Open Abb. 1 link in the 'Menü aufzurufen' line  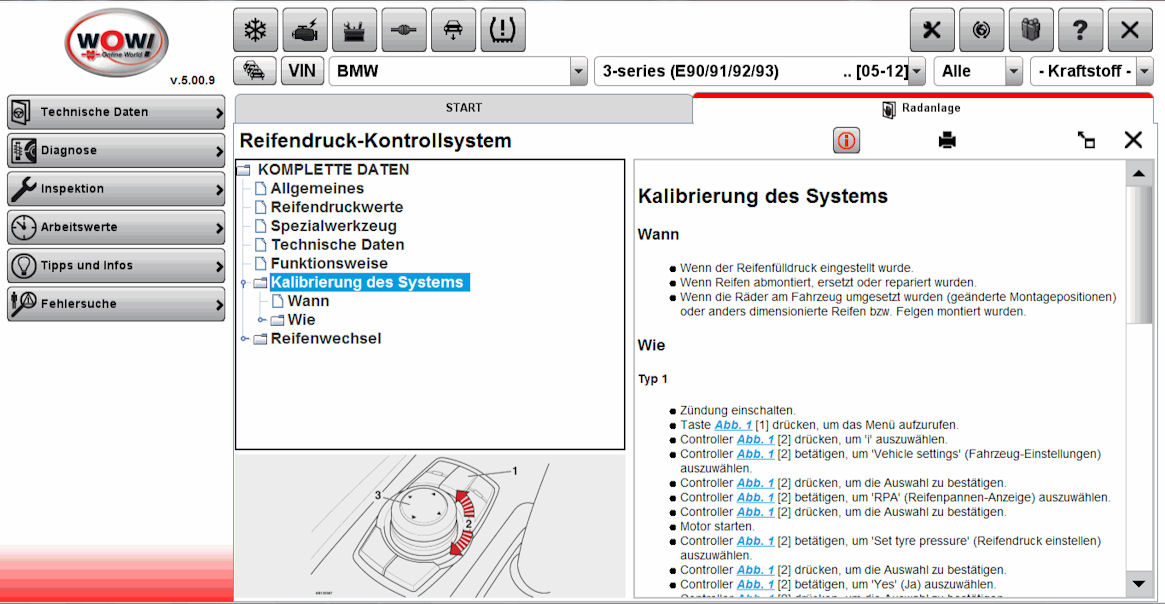[x=733, y=425]
